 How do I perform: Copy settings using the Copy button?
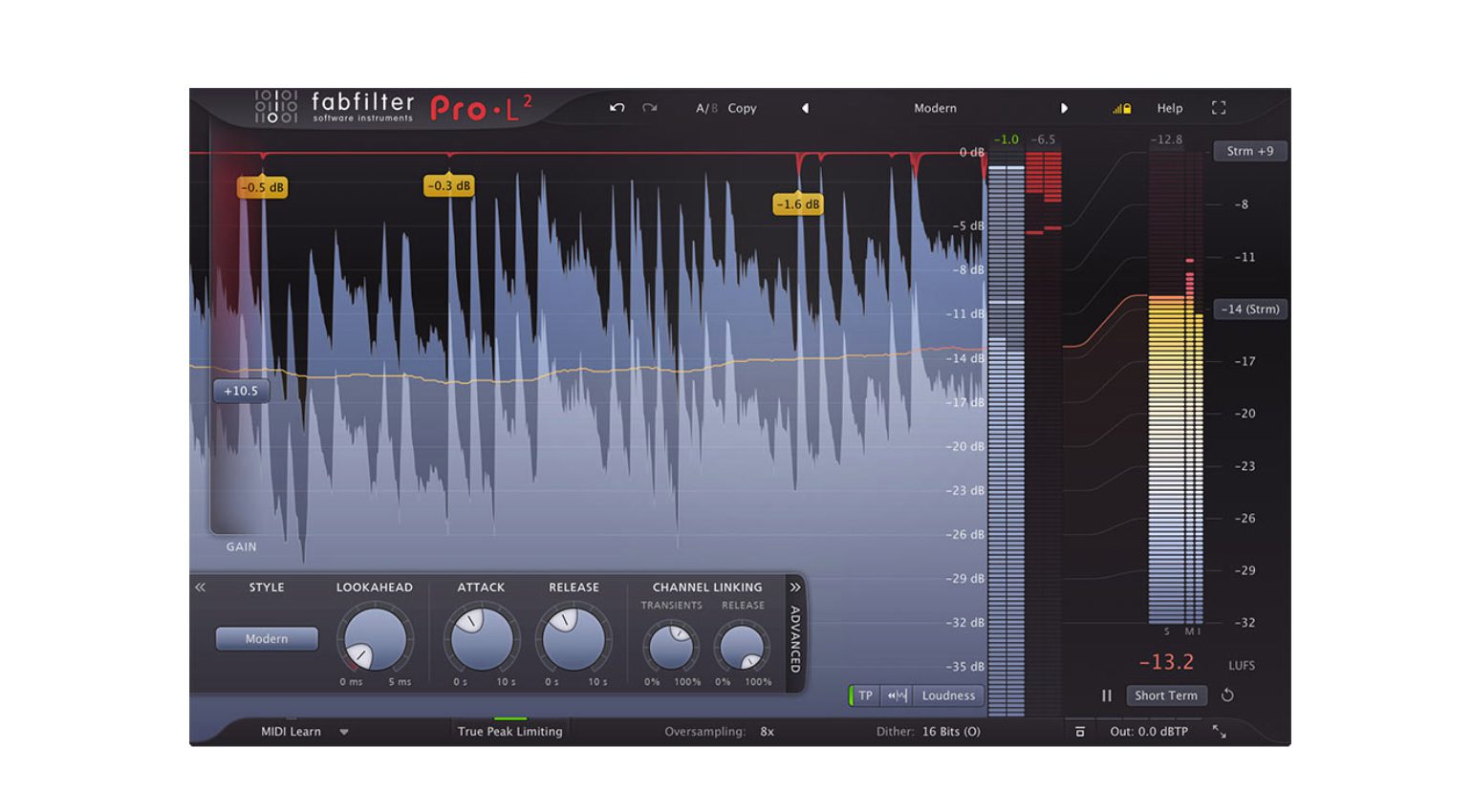(x=742, y=108)
